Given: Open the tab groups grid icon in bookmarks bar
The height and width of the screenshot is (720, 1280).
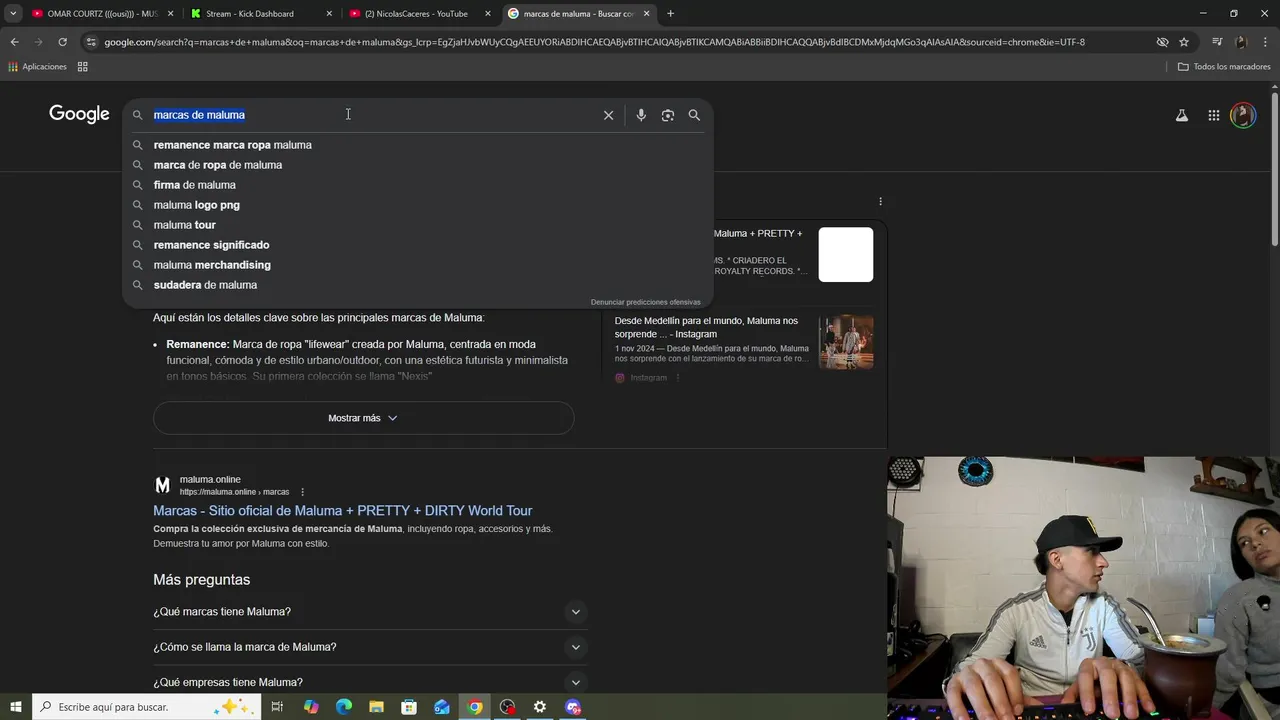Looking at the screenshot, I should pyautogui.click(x=82, y=67).
